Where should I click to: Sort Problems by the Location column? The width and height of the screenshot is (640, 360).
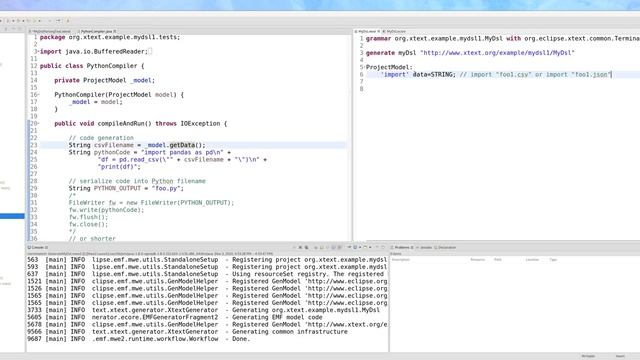click(x=532, y=260)
